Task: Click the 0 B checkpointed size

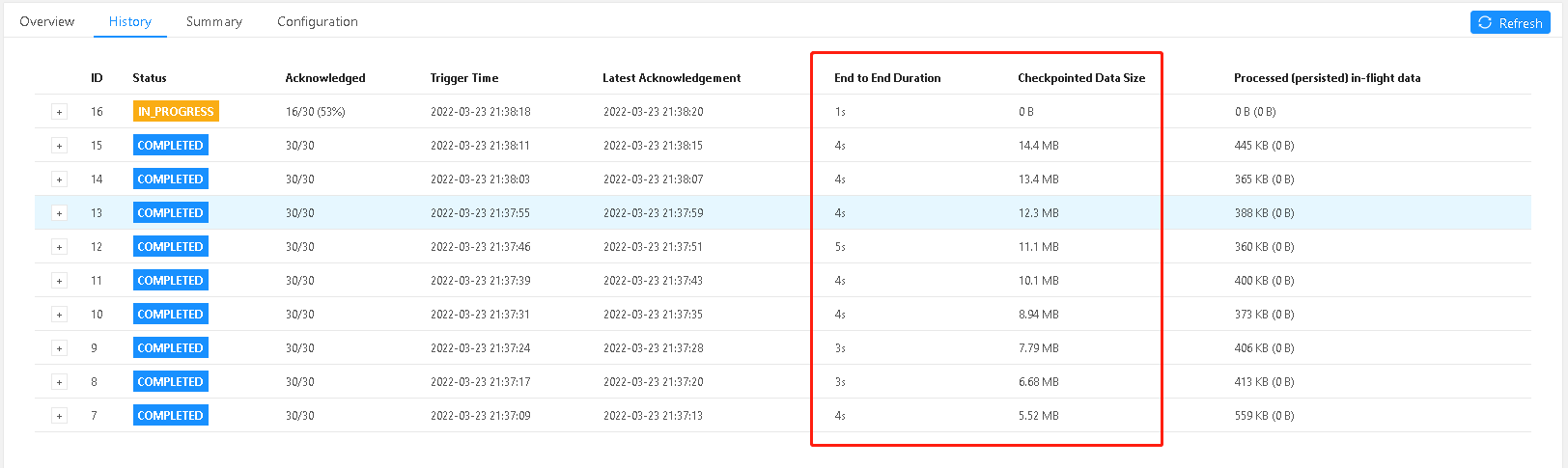Action: [1026, 112]
